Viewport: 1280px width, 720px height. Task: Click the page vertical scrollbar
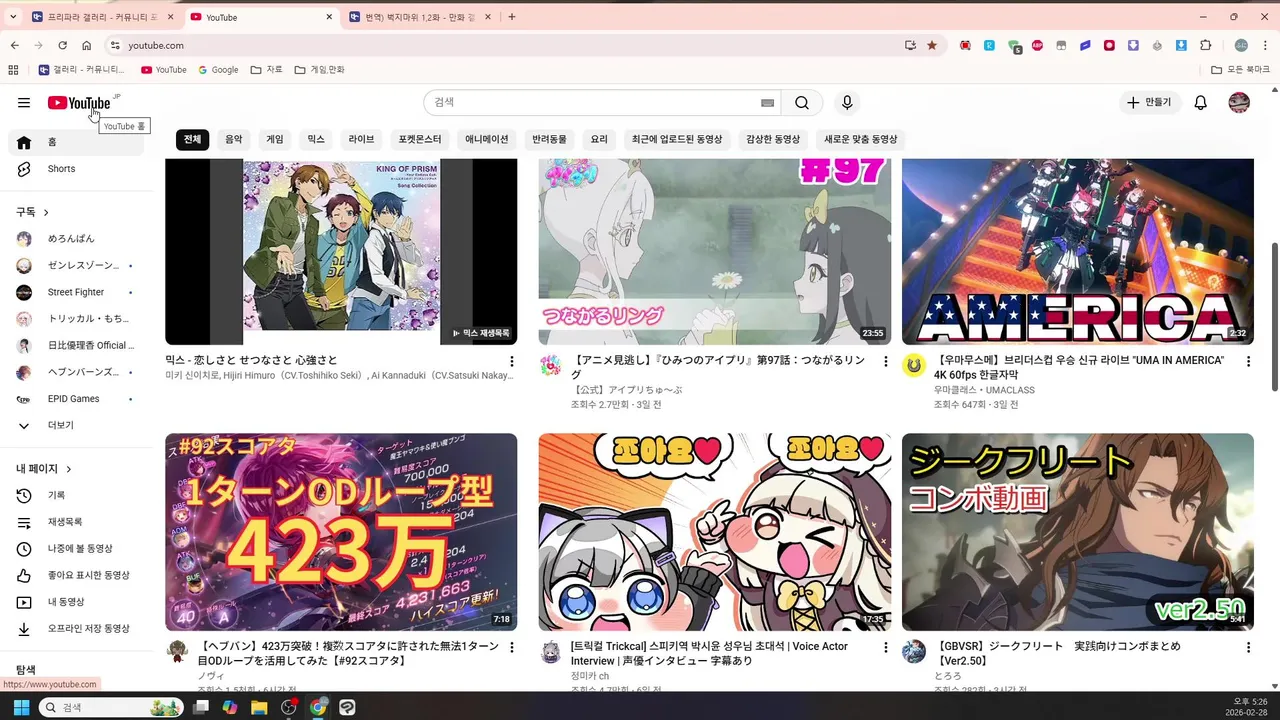click(1274, 318)
